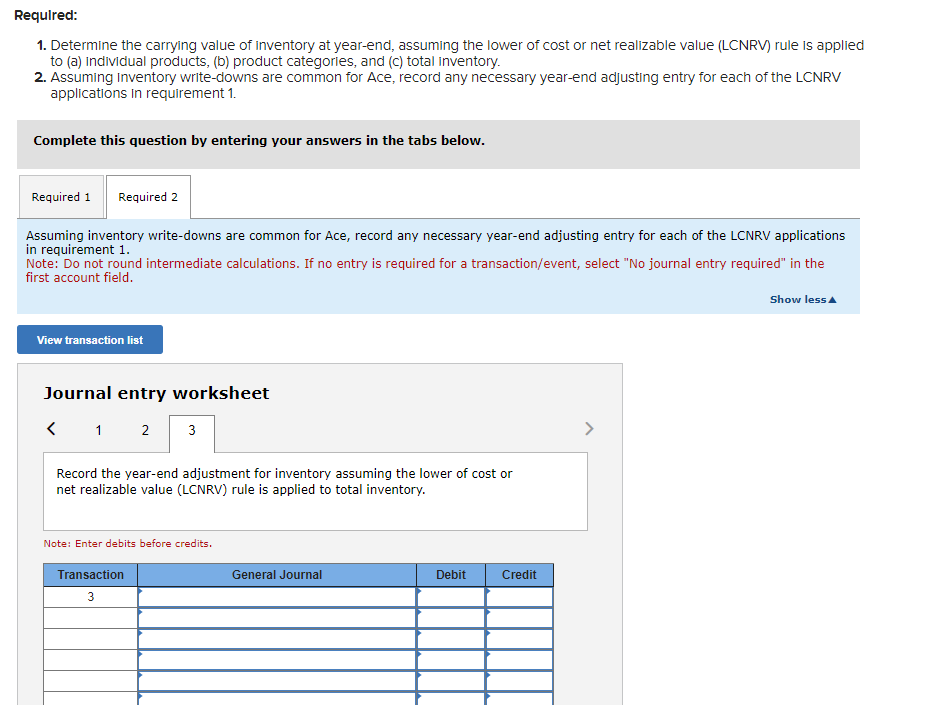The height and width of the screenshot is (705, 940).
Task: Click Credit field in fourth journal row
Action: [519, 660]
